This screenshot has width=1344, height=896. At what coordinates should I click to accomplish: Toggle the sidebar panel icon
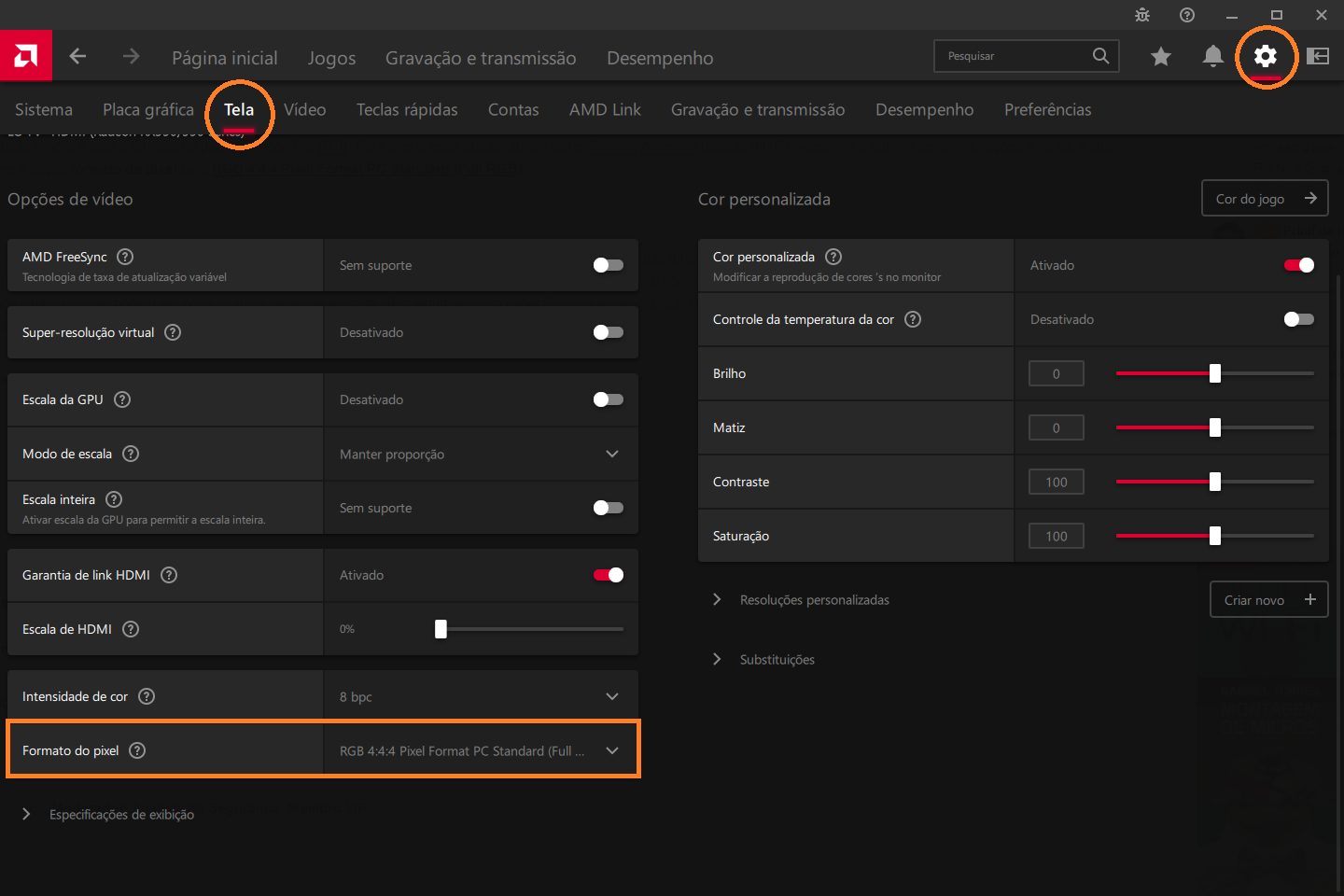(1318, 57)
